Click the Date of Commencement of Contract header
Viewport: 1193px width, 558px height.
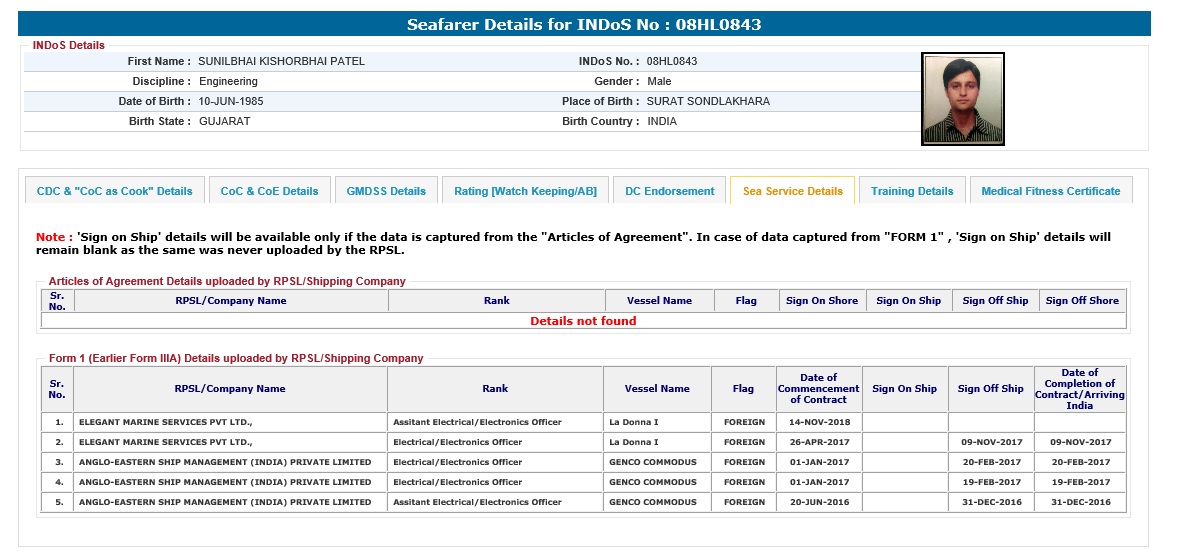click(x=818, y=389)
